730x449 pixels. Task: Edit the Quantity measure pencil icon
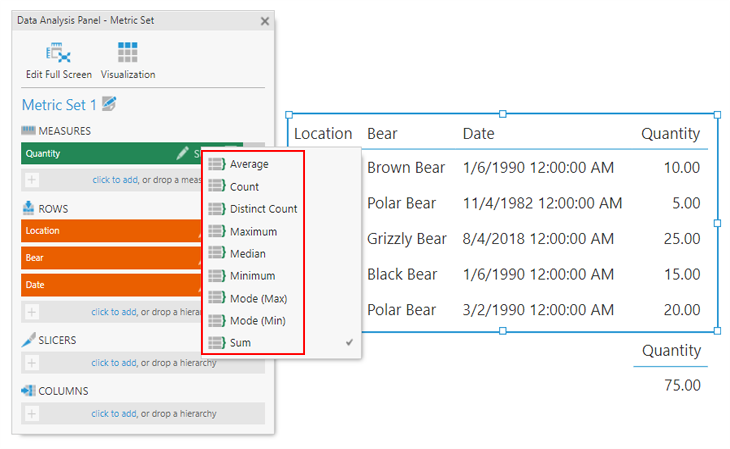(x=182, y=153)
